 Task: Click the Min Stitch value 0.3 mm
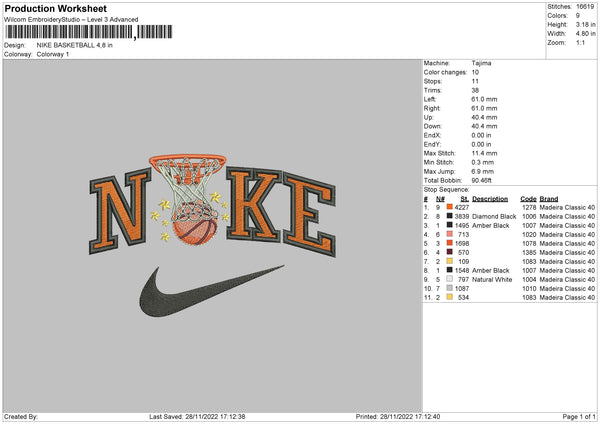point(483,162)
